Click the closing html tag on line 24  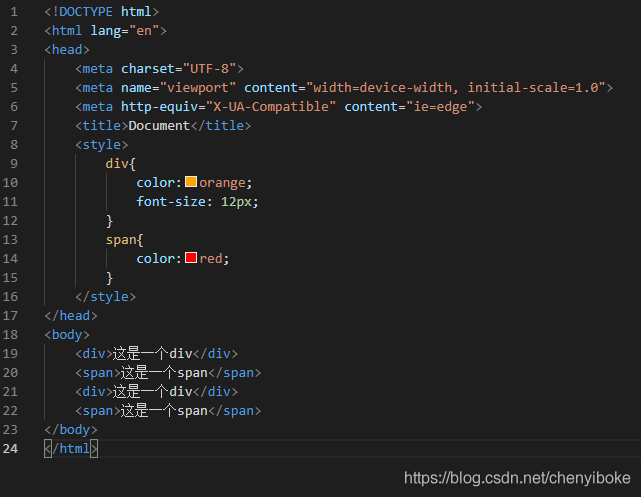pos(71,449)
